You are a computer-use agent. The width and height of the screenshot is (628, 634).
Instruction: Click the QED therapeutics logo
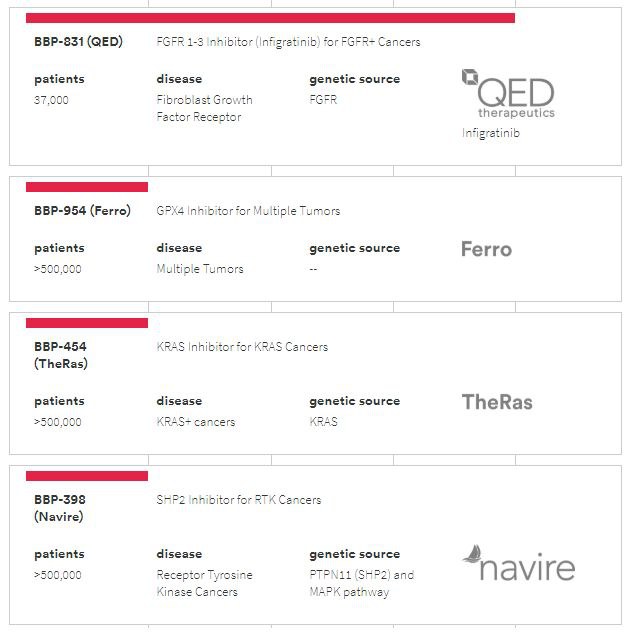[x=508, y=94]
